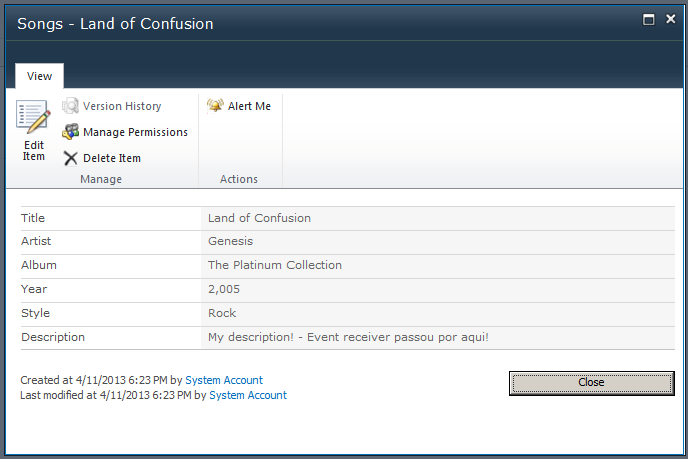
Task: Select the Version History text label
Action: tap(122, 106)
